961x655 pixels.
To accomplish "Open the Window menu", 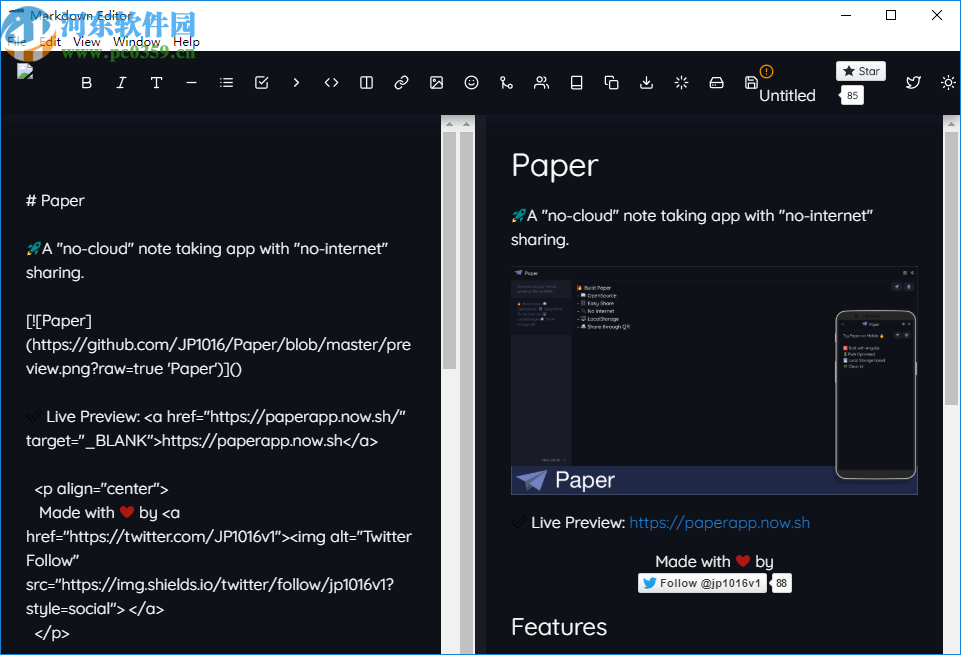I will click(x=136, y=41).
